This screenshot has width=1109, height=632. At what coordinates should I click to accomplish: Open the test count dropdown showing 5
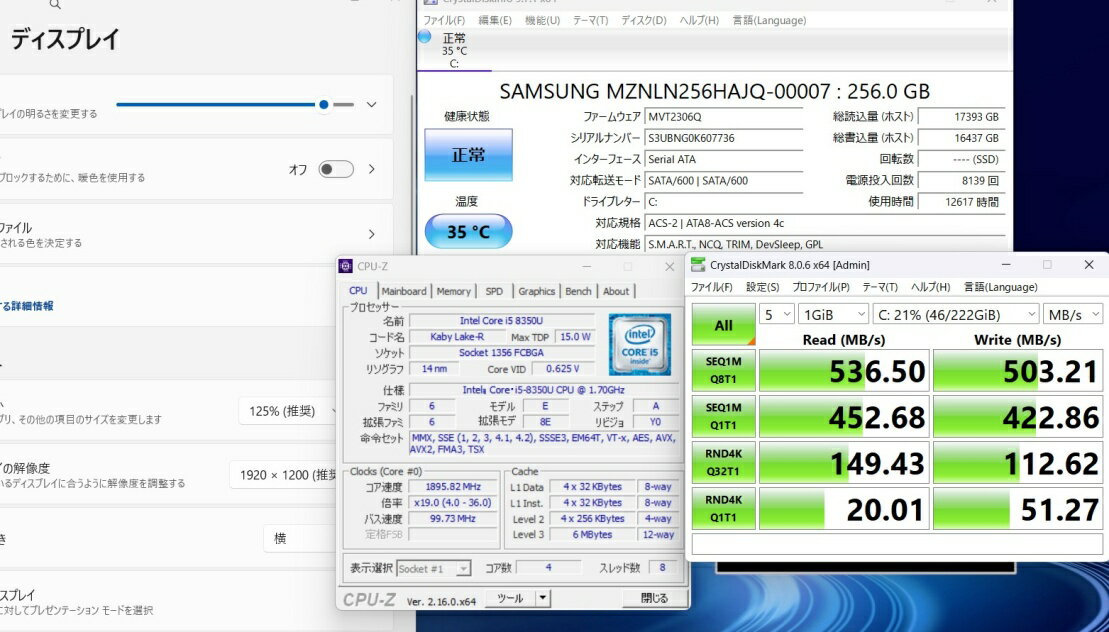point(774,314)
